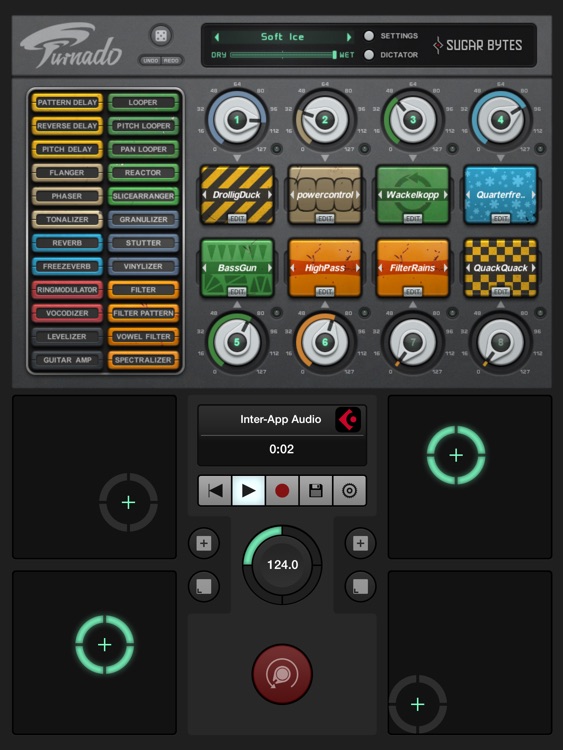Click next arrow on QuackQuack slot
Viewport: 563px width, 750px height.
pyautogui.click(x=533, y=268)
